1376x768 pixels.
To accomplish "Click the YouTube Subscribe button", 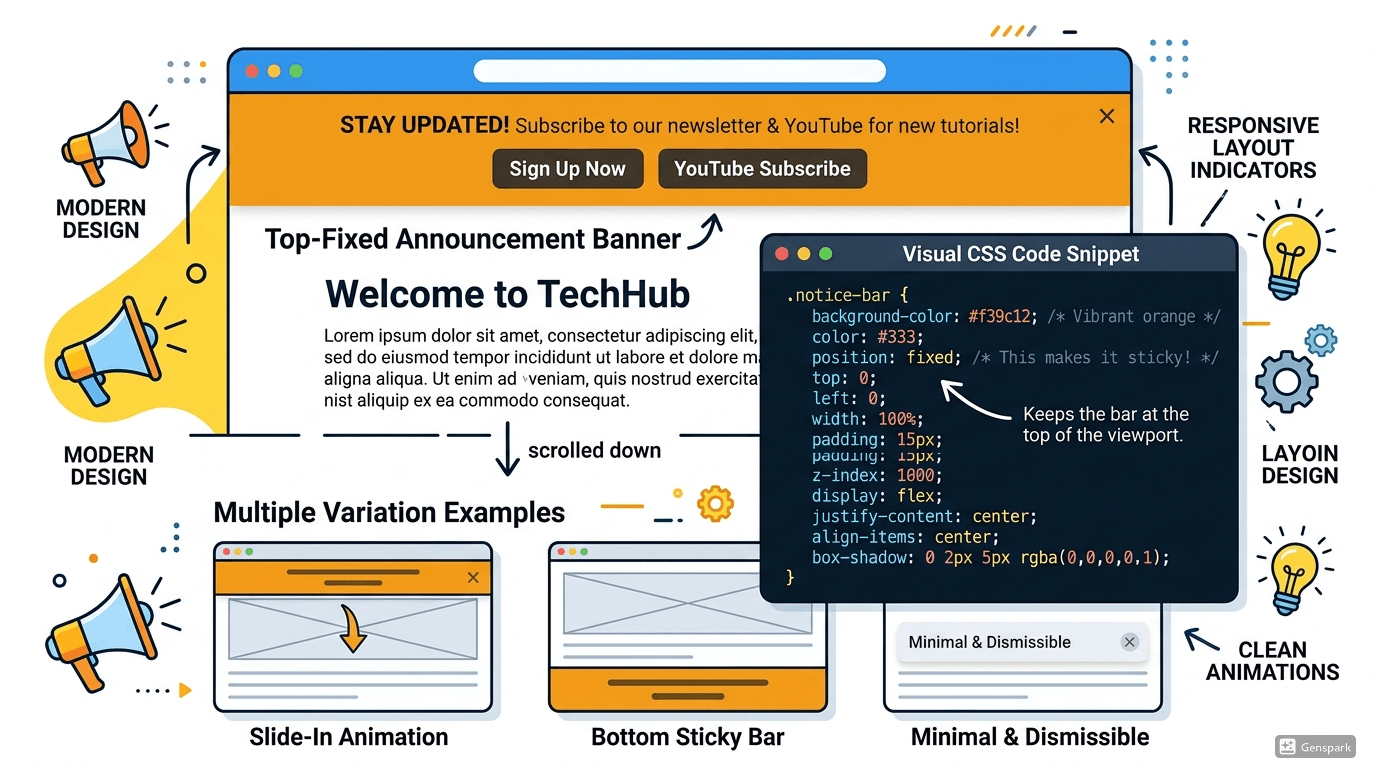I will point(762,169).
